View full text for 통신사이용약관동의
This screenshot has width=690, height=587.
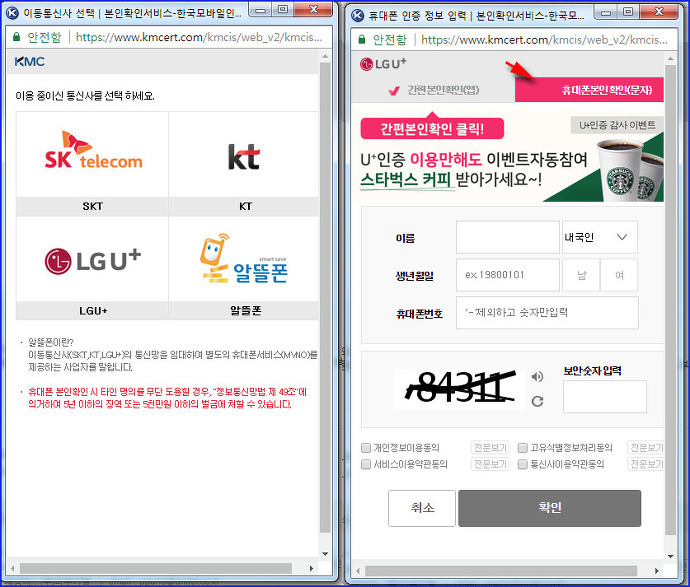click(x=646, y=464)
